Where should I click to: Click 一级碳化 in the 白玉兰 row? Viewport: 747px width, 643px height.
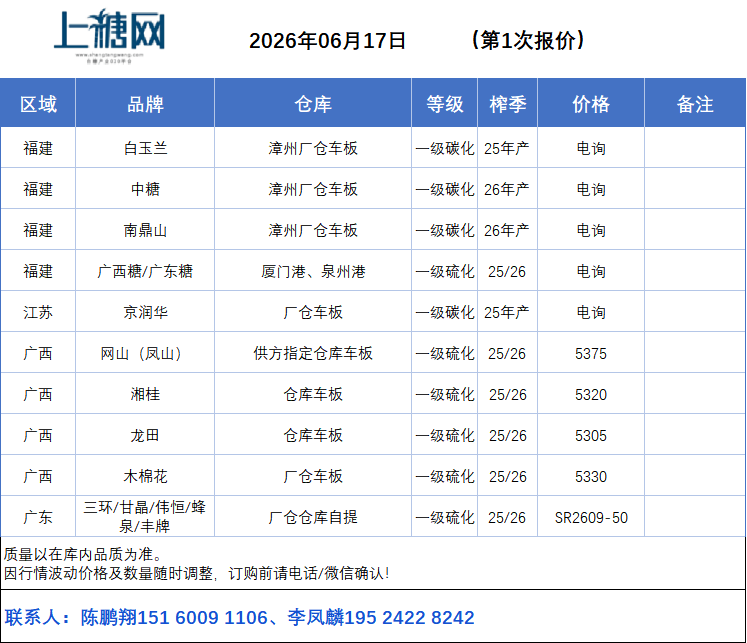tap(444, 148)
